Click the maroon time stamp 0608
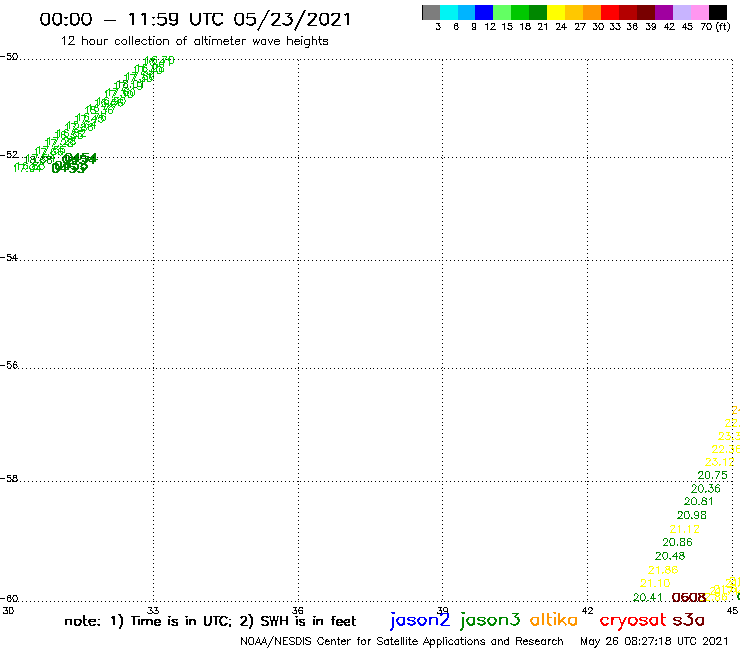The width and height of the screenshot is (740, 650). (689, 598)
